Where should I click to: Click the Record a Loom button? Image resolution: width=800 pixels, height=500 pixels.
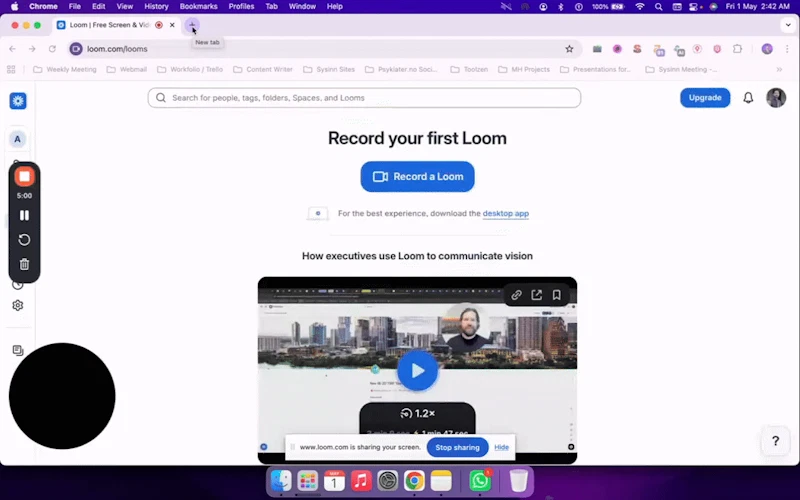(x=417, y=177)
